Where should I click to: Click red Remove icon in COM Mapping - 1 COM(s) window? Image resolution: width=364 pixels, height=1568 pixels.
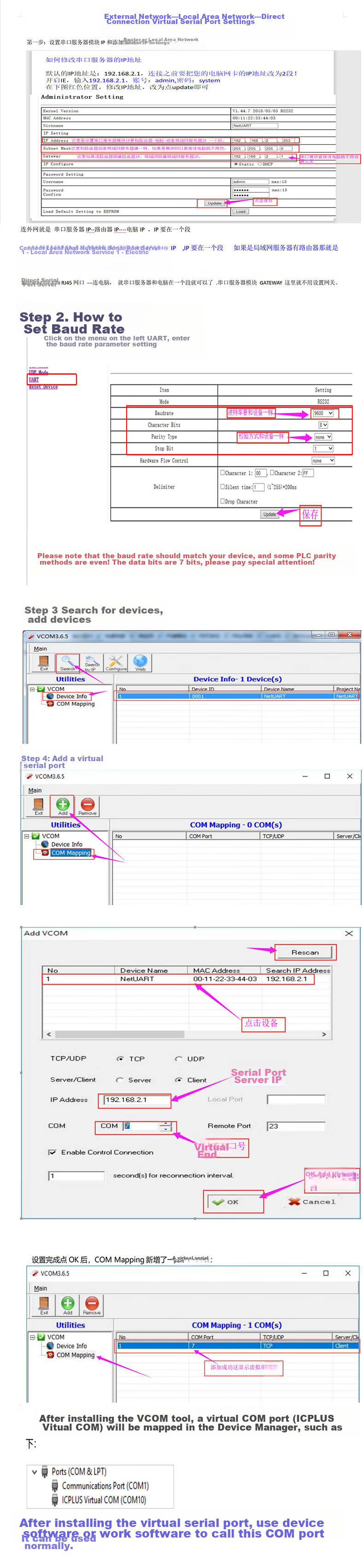[92, 1305]
